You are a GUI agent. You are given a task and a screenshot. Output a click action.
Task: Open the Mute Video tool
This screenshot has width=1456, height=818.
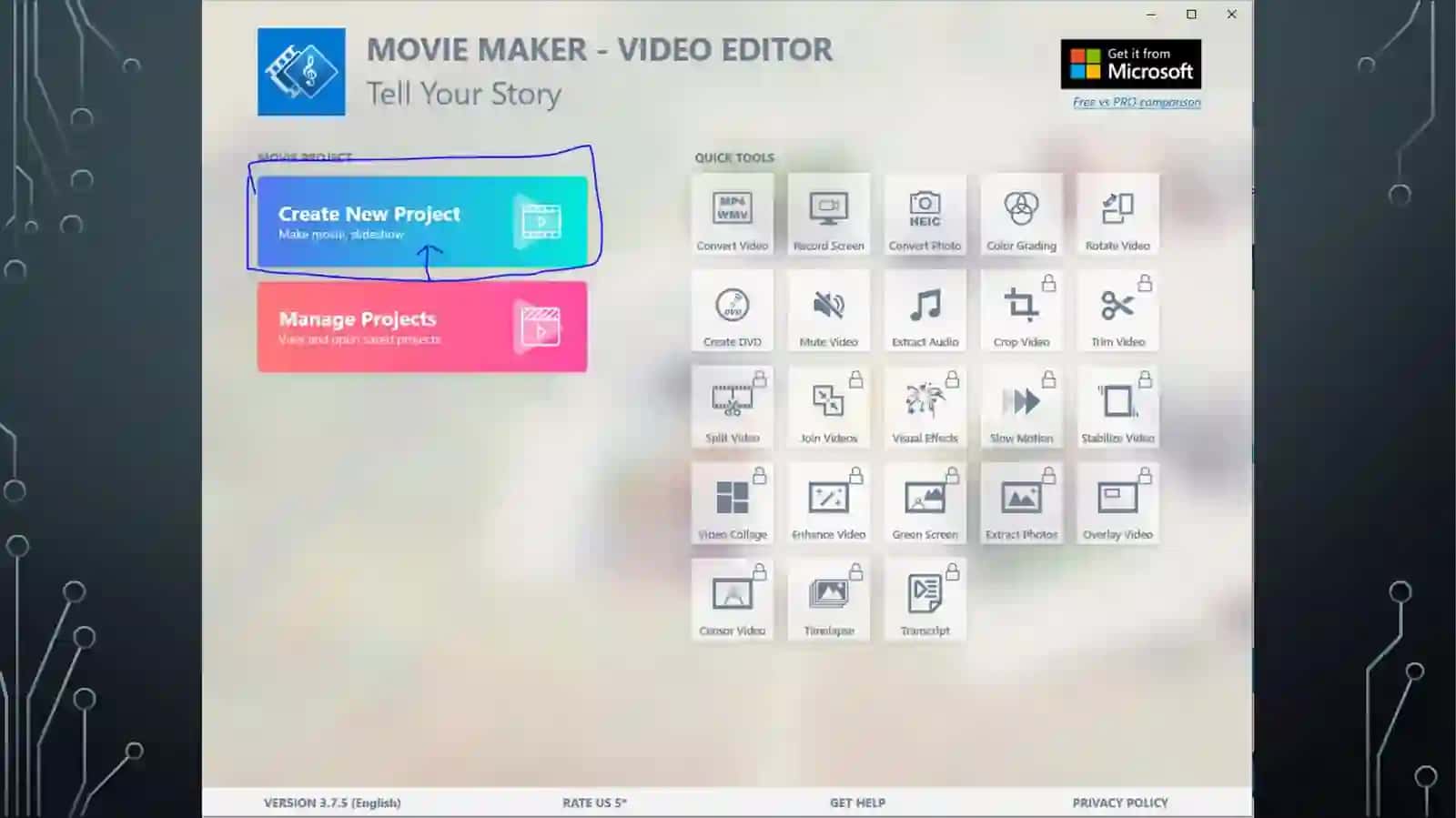[x=829, y=310]
